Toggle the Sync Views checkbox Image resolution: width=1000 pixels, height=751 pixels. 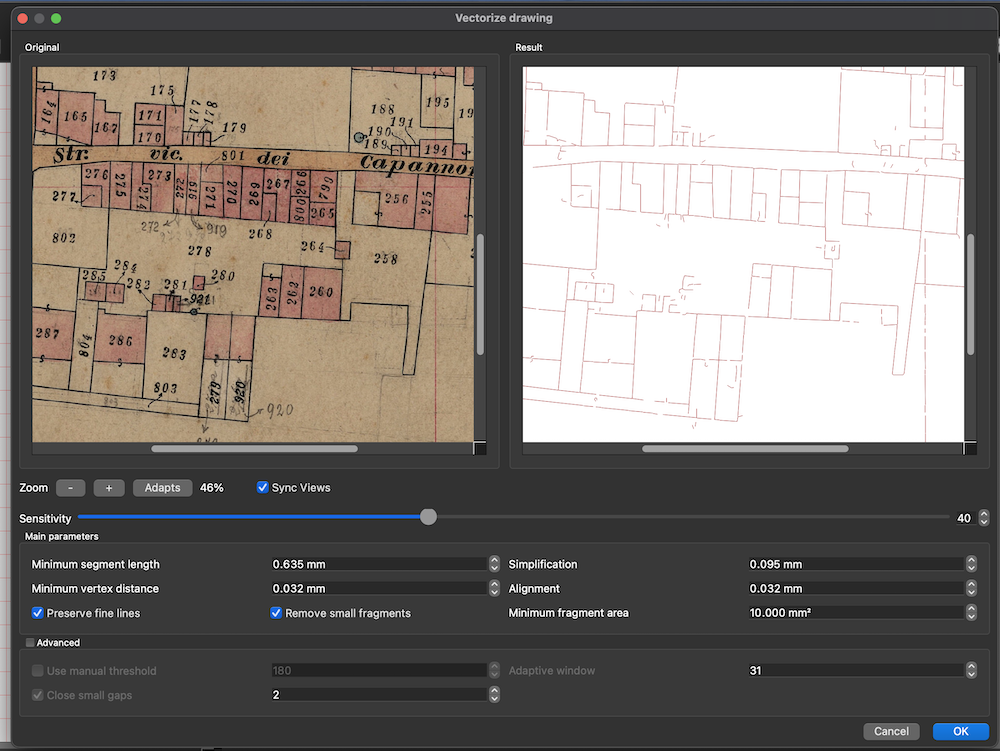[262, 488]
